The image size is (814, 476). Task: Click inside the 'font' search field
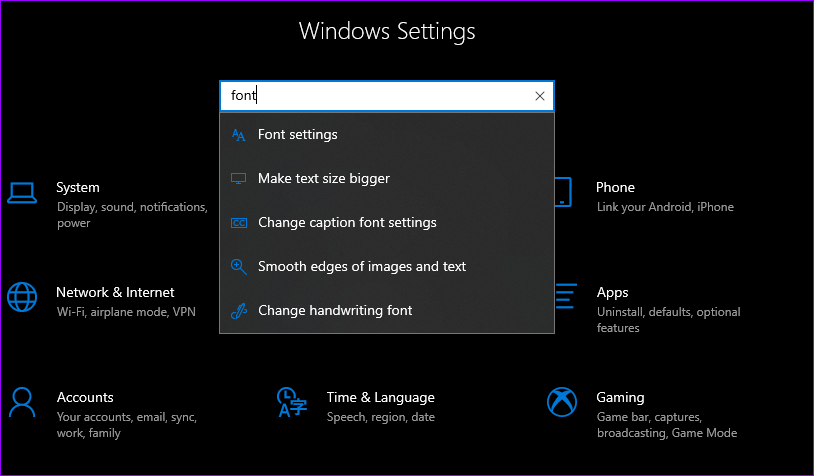tap(380, 96)
